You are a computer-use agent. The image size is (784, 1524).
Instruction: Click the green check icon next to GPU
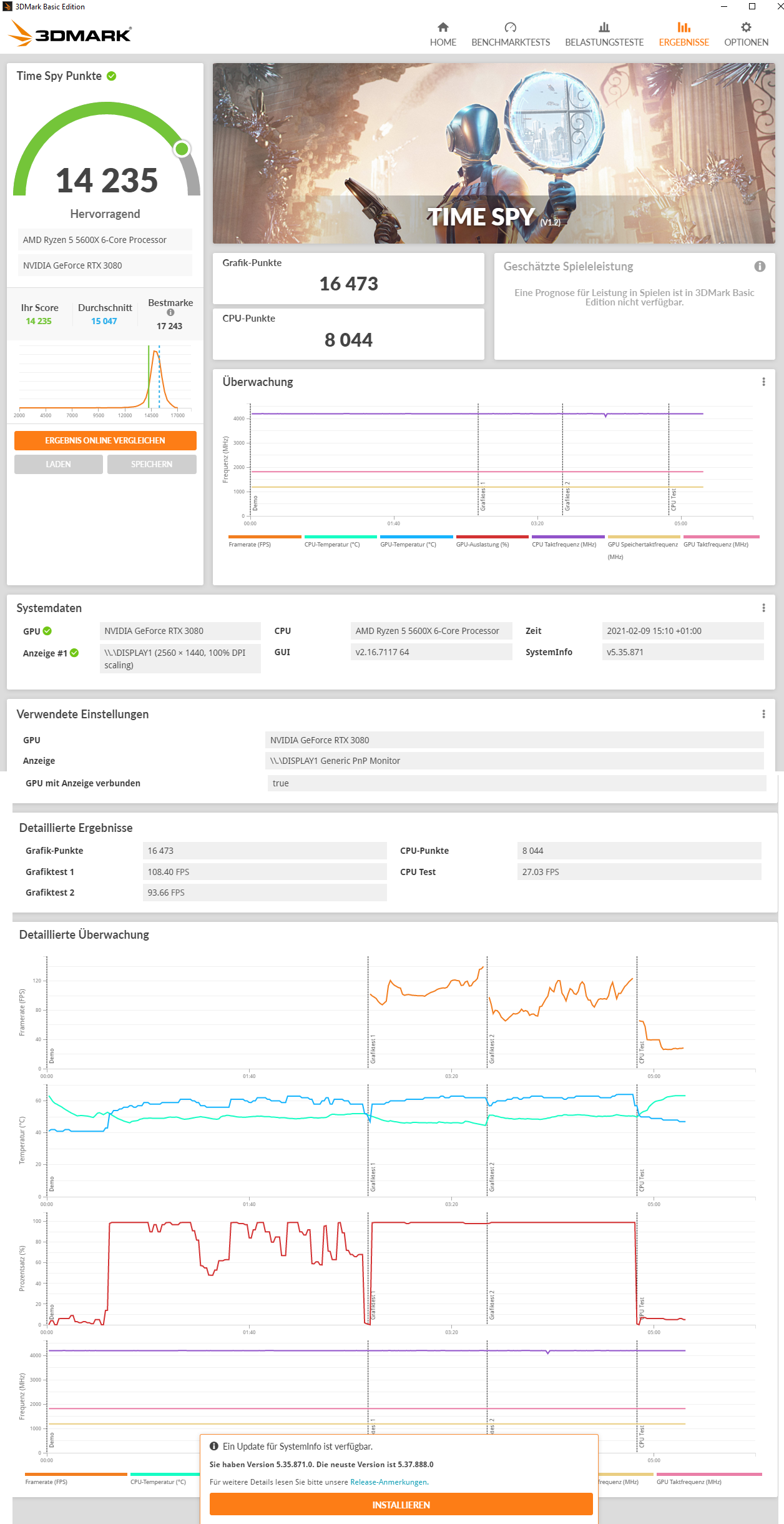click(x=47, y=631)
